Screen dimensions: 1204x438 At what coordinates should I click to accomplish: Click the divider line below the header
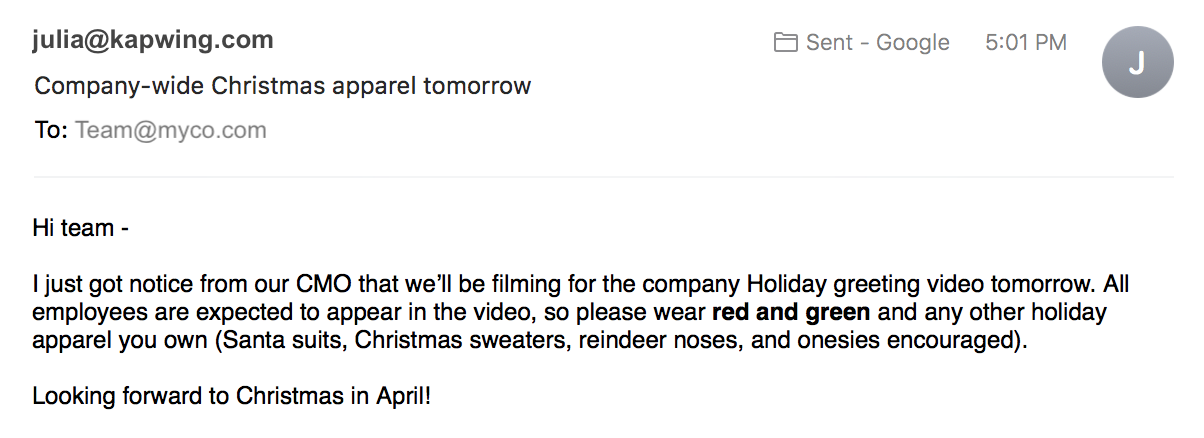coord(602,177)
